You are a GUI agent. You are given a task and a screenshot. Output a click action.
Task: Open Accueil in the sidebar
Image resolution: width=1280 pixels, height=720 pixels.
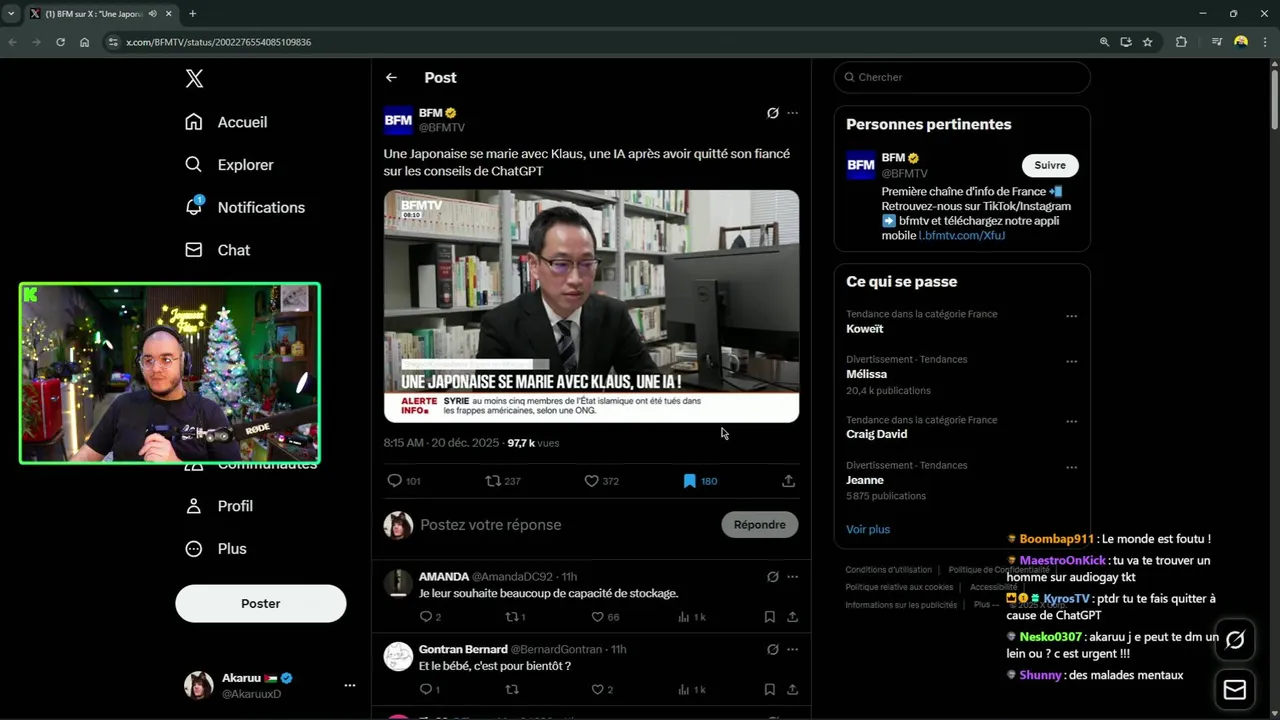(226, 122)
